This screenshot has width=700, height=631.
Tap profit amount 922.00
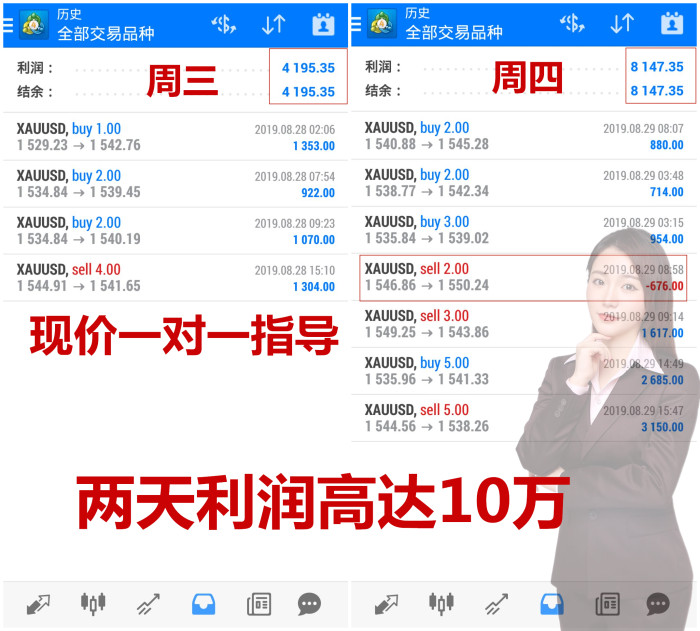[x=318, y=193]
